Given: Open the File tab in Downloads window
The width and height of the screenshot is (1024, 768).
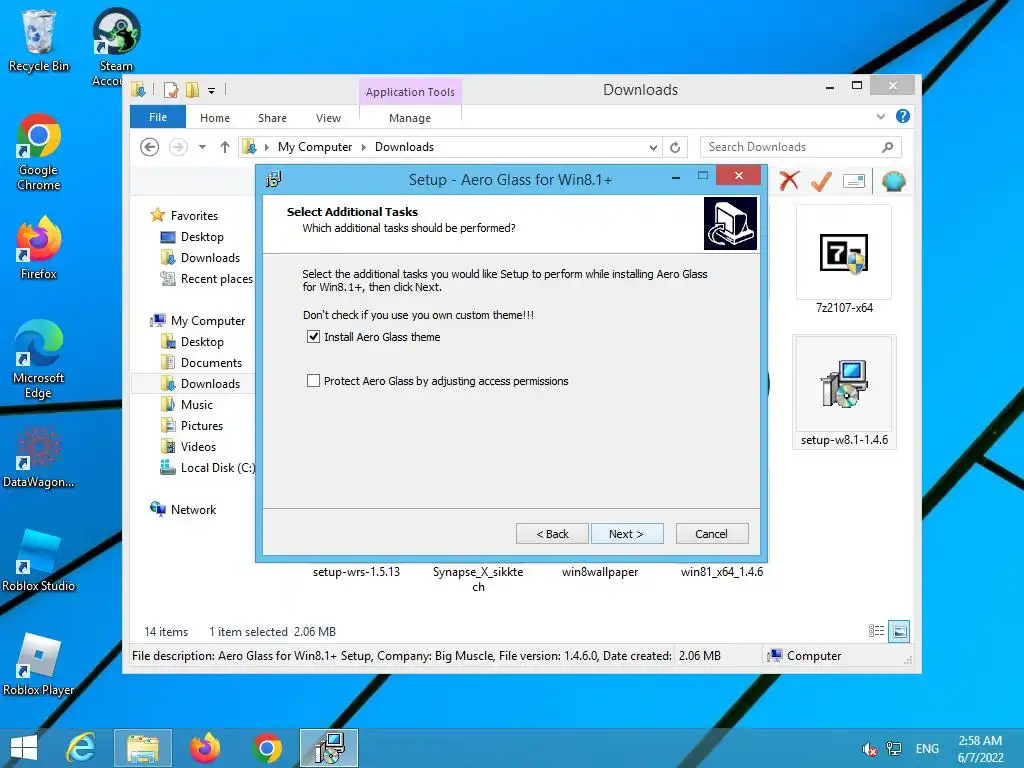Looking at the screenshot, I should (158, 117).
